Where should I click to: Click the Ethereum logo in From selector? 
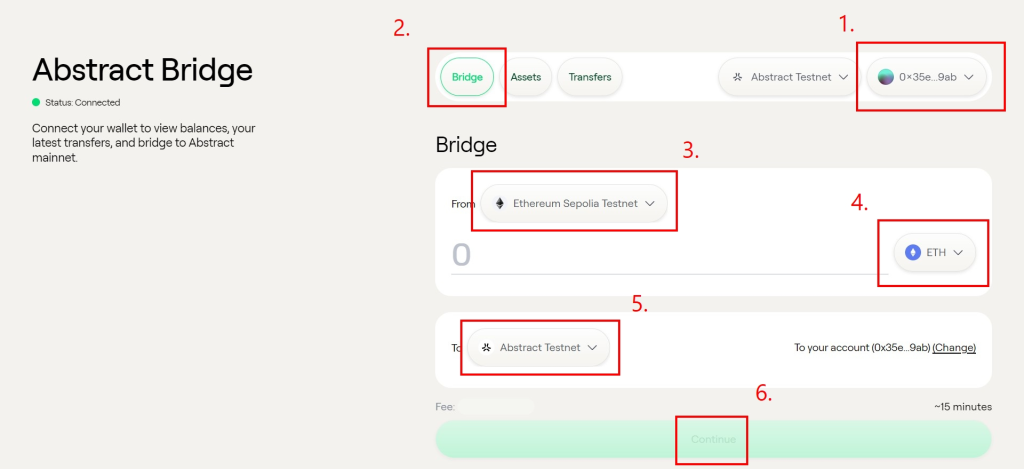click(500, 203)
